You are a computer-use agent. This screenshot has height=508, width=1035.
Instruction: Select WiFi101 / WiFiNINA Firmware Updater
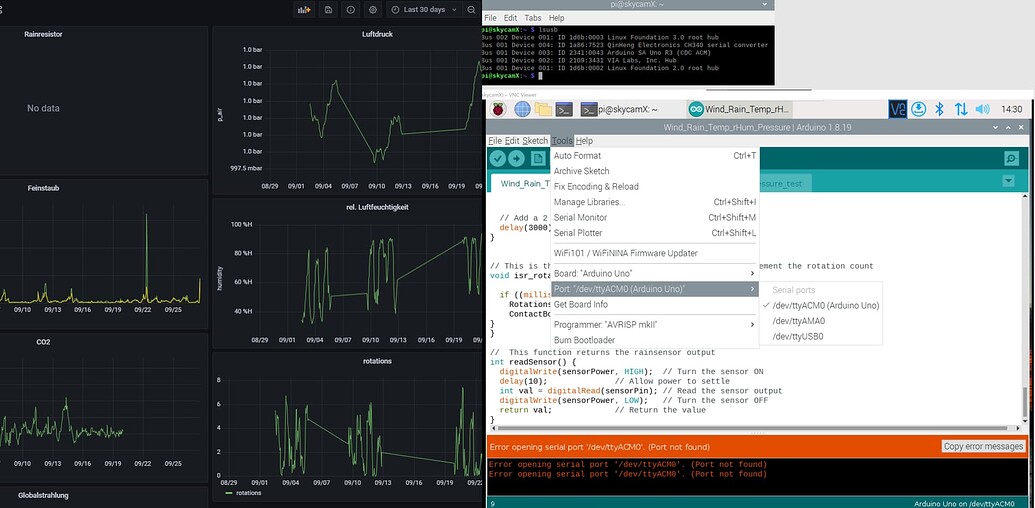654,253
